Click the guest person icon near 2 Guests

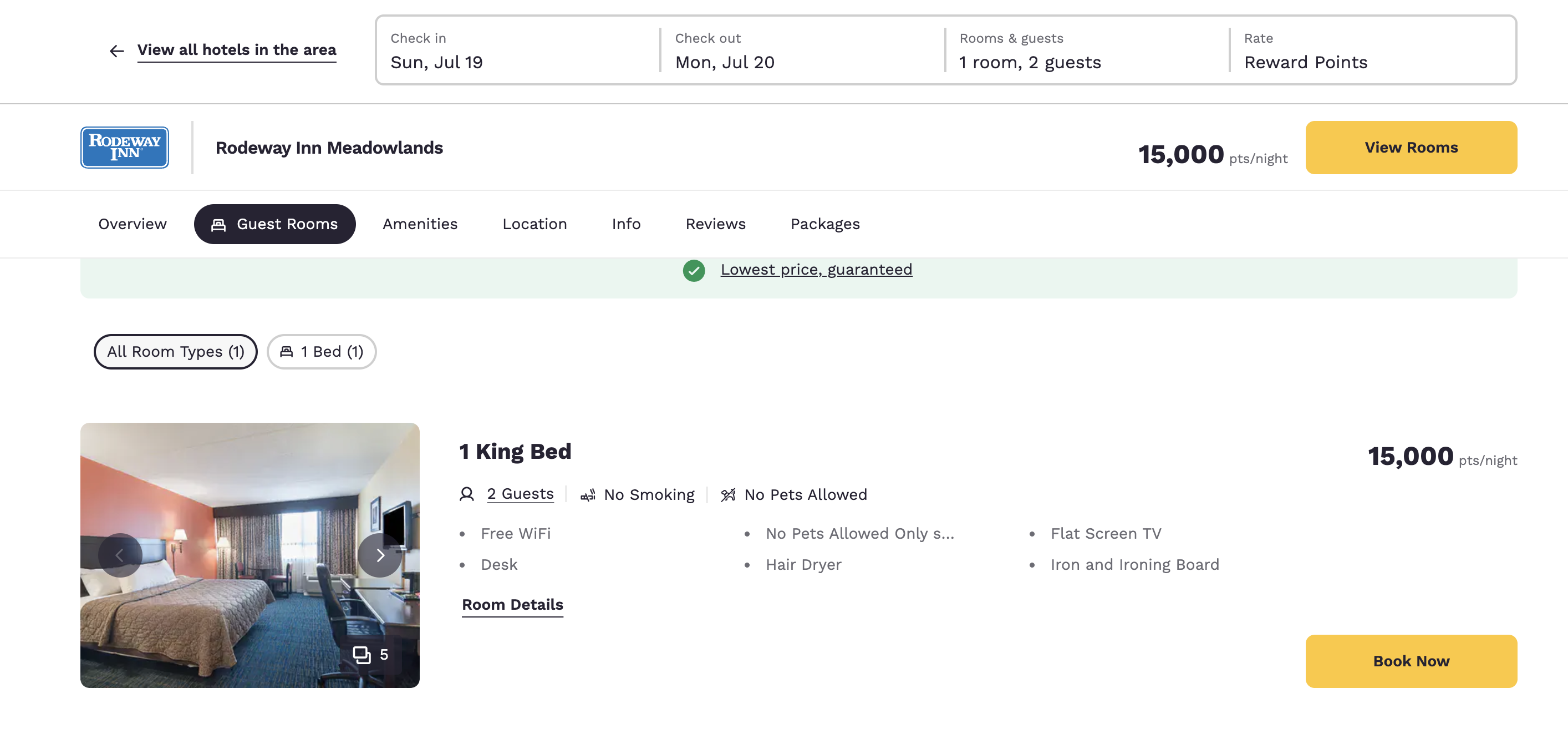point(466,494)
